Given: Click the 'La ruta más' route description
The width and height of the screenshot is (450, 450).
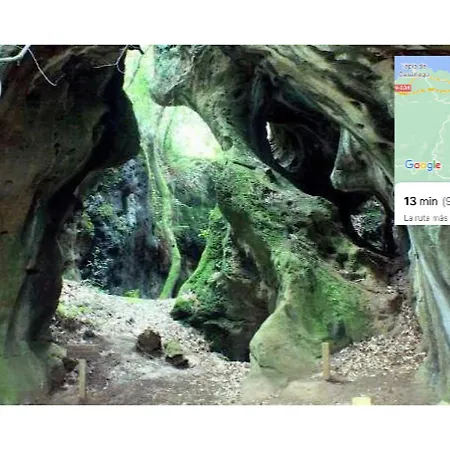Looking at the screenshot, I should 426,218.
